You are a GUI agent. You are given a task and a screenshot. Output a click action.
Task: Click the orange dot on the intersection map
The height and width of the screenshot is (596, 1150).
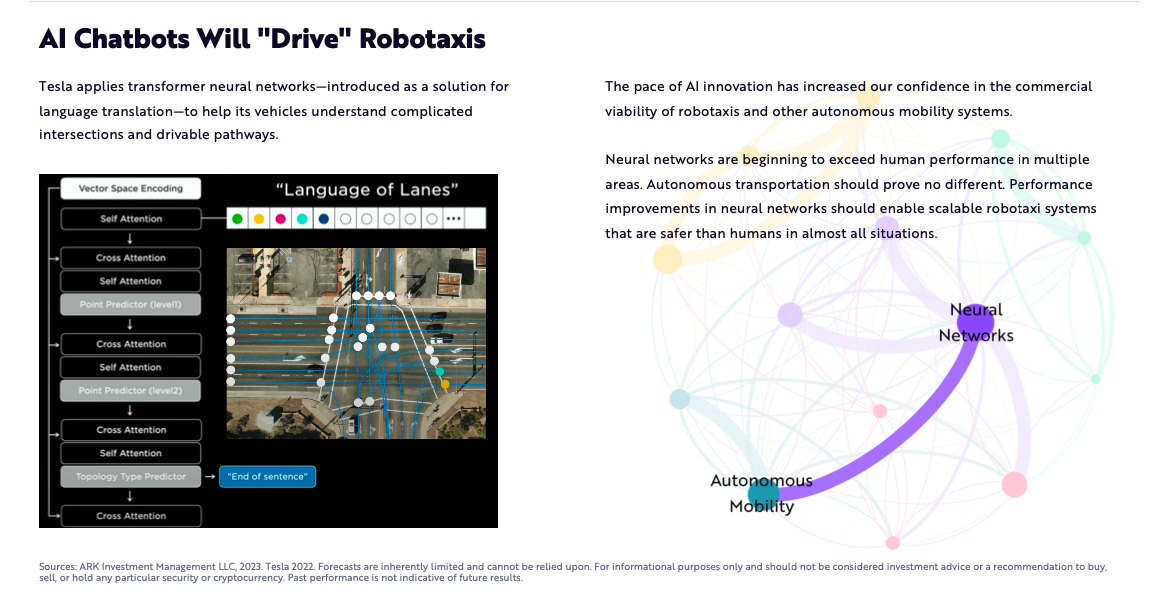click(x=445, y=384)
